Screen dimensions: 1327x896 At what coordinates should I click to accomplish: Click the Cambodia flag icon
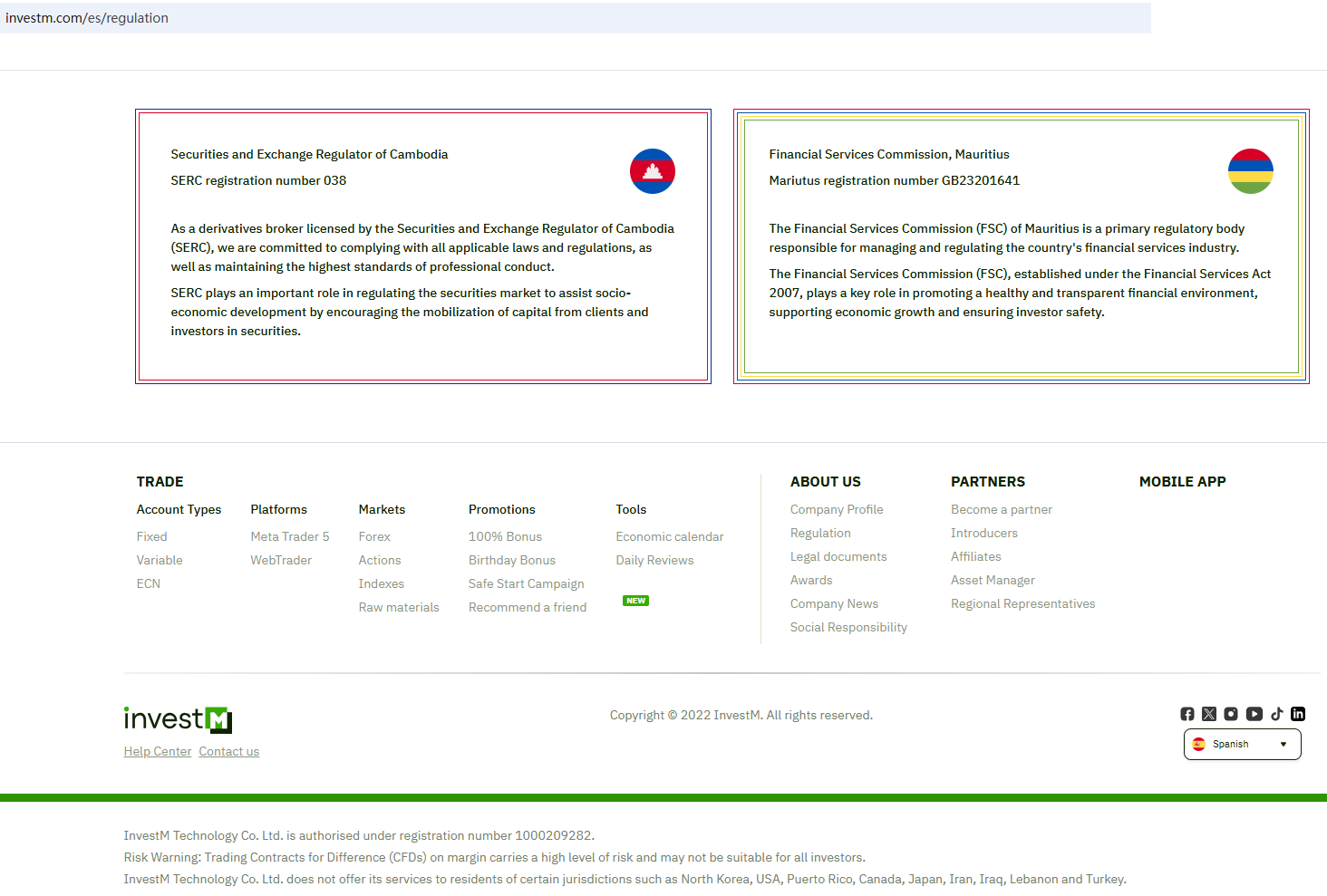[x=653, y=171]
